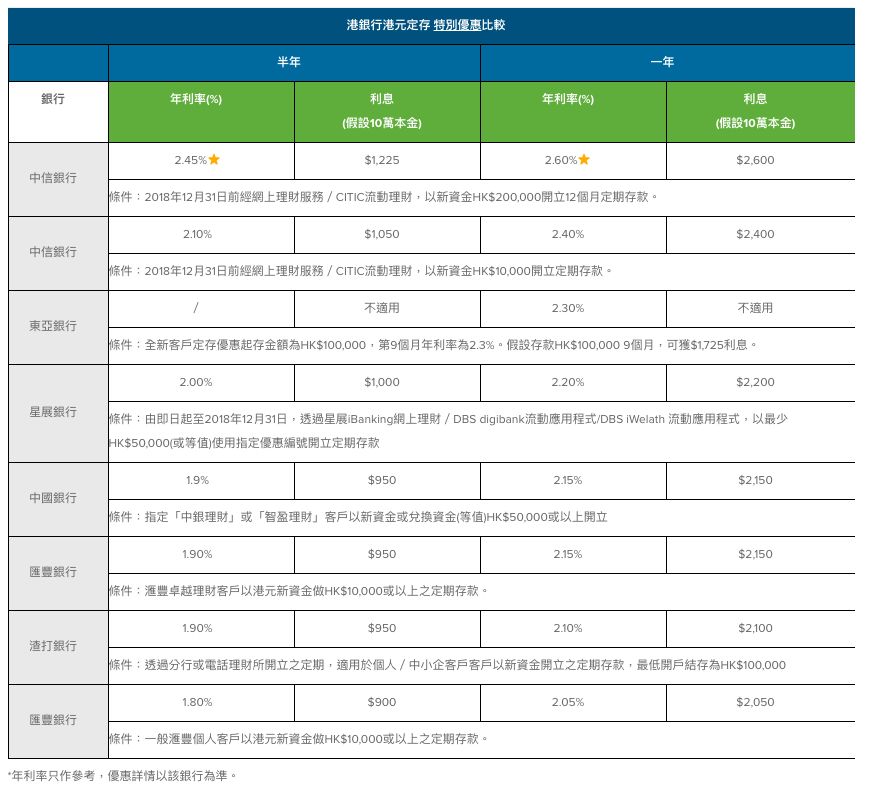Click the condition text mentioning 一般滙豐個人客戶
Screen dimensions: 876x786
tap(298, 739)
